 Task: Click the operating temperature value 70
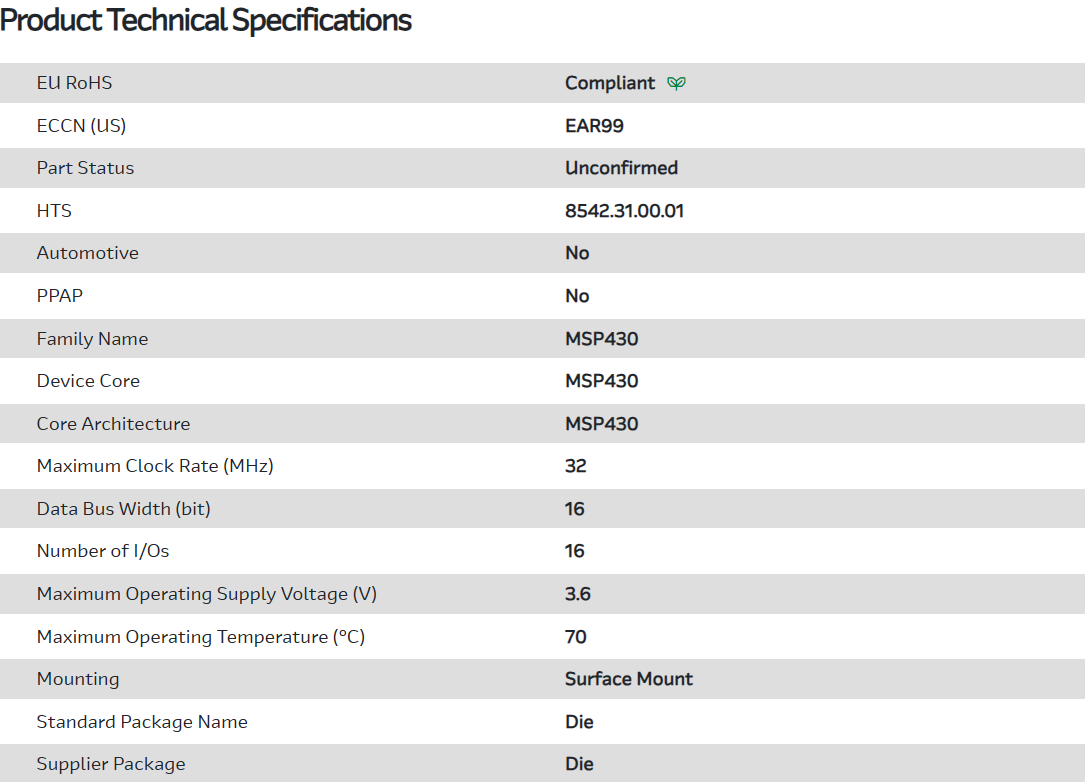(x=575, y=637)
